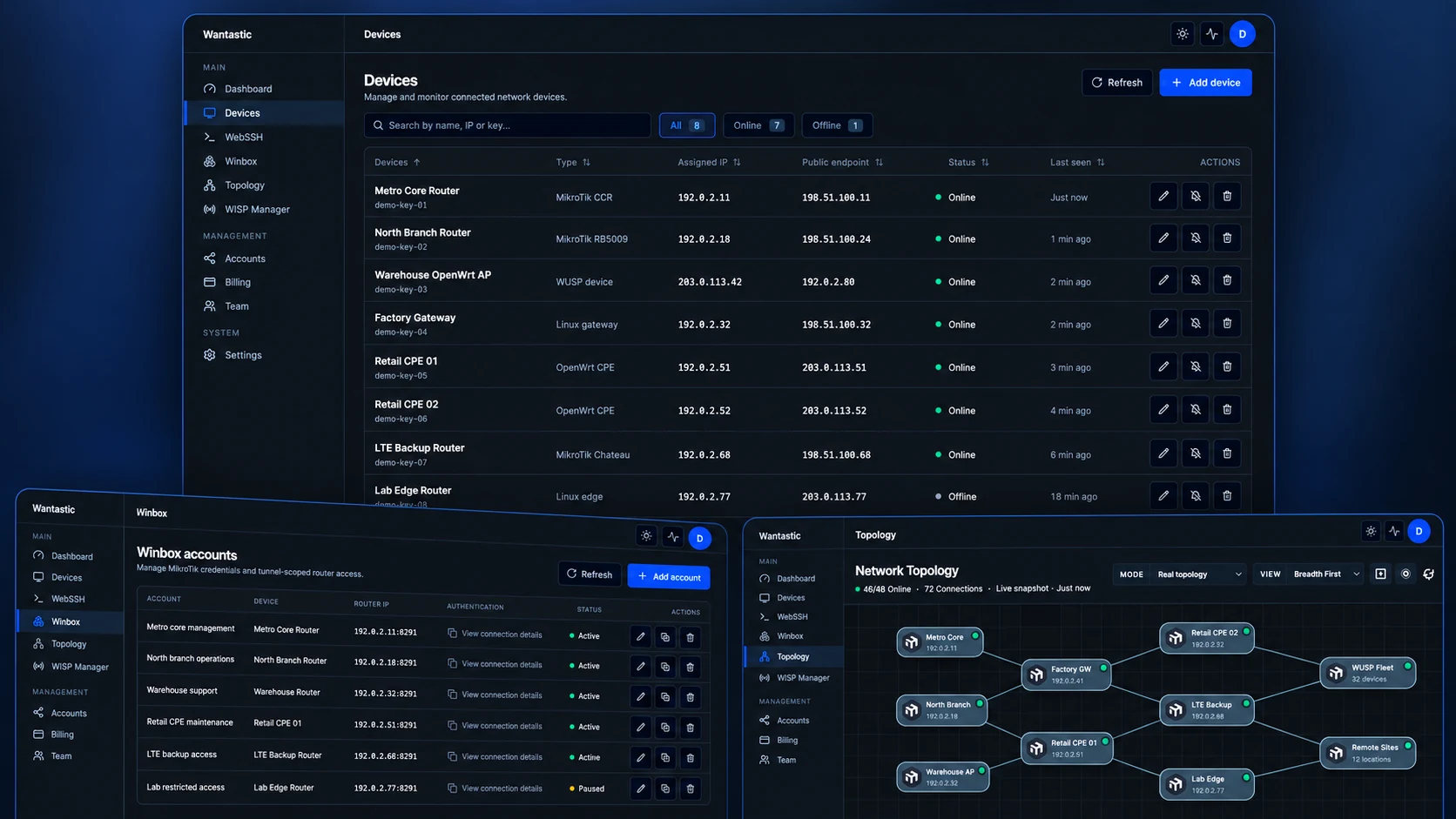Click fit-to-screen icon in Topology toolbar
This screenshot has height=819, width=1456.
tap(1380, 574)
